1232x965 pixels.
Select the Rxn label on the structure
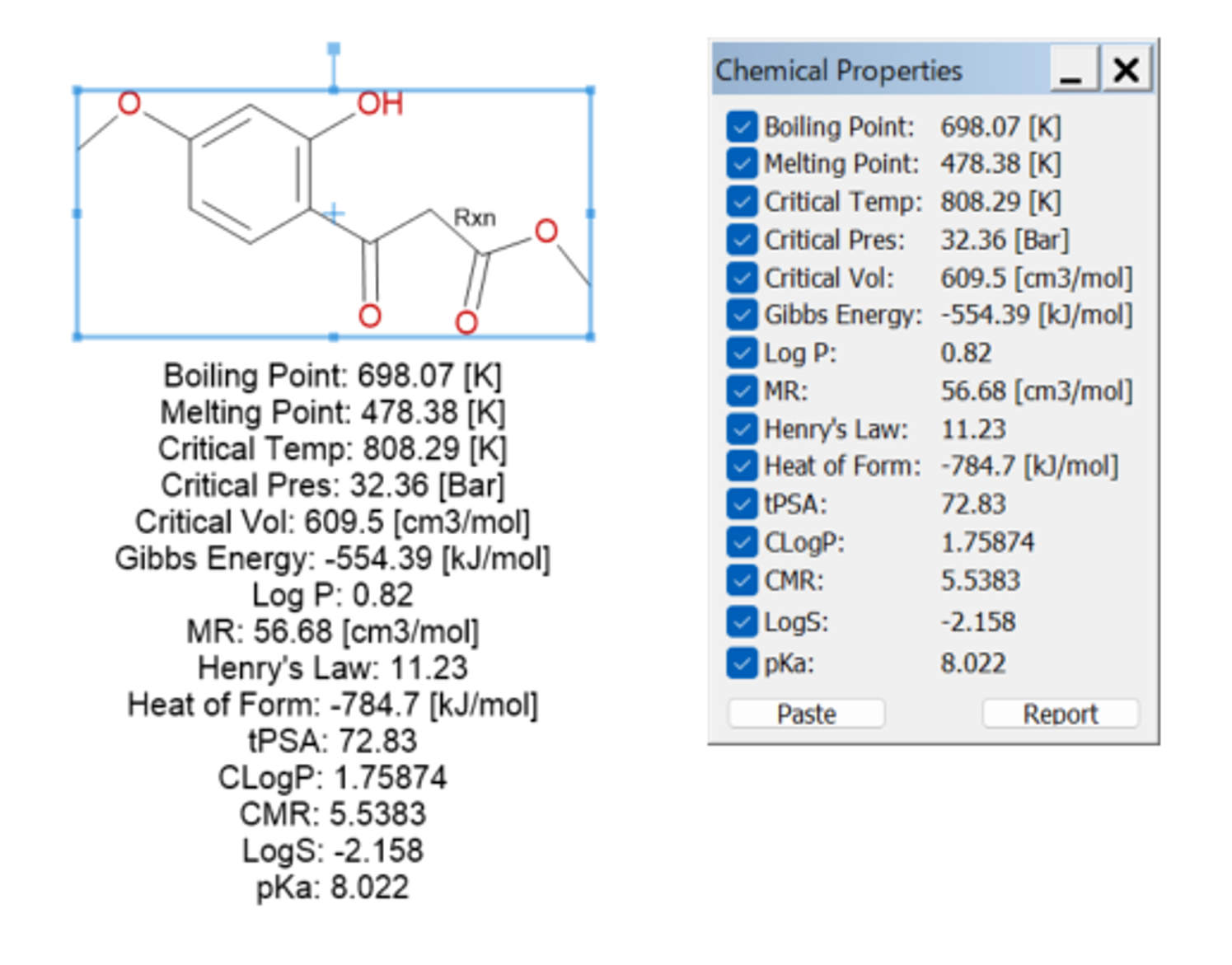point(475,218)
